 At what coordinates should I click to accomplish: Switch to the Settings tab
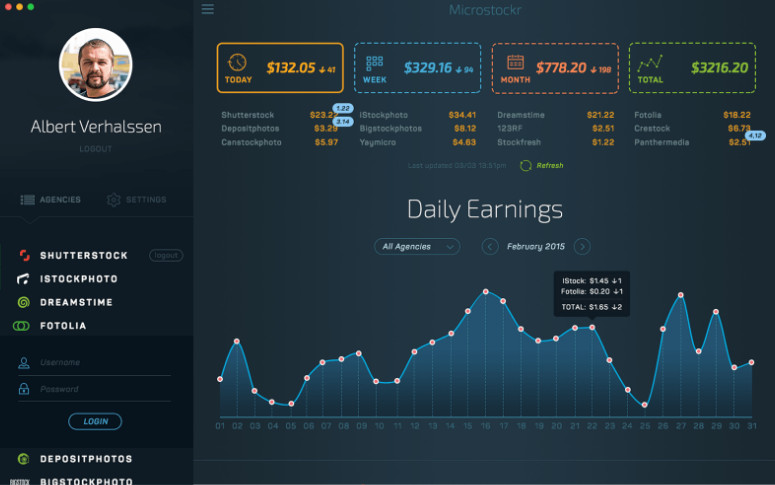tap(136, 200)
